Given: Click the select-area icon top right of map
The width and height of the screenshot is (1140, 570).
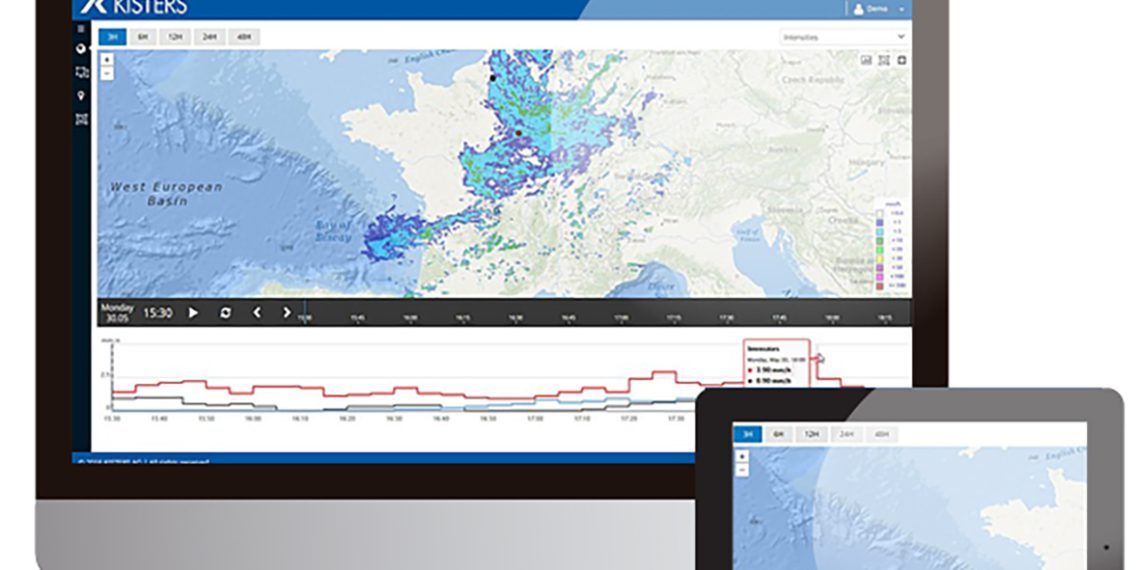Looking at the screenshot, I should (884, 60).
